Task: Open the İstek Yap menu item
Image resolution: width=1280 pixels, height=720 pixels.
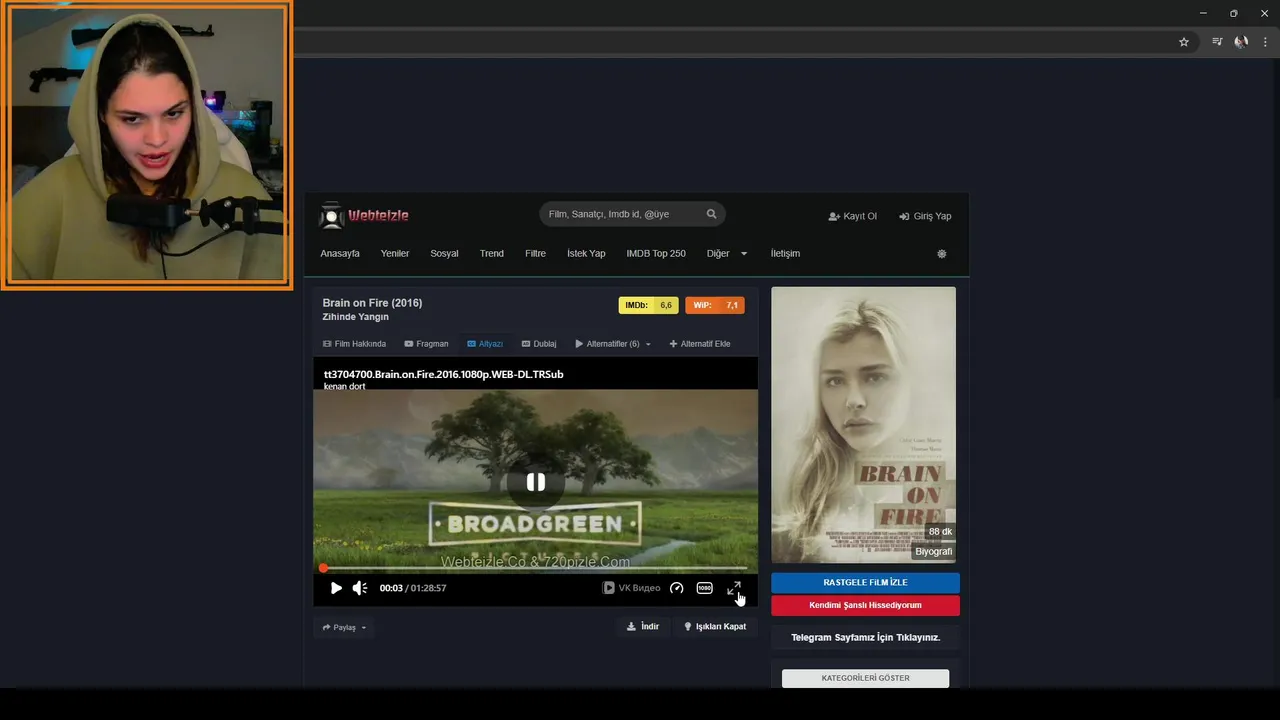Action: 586,253
